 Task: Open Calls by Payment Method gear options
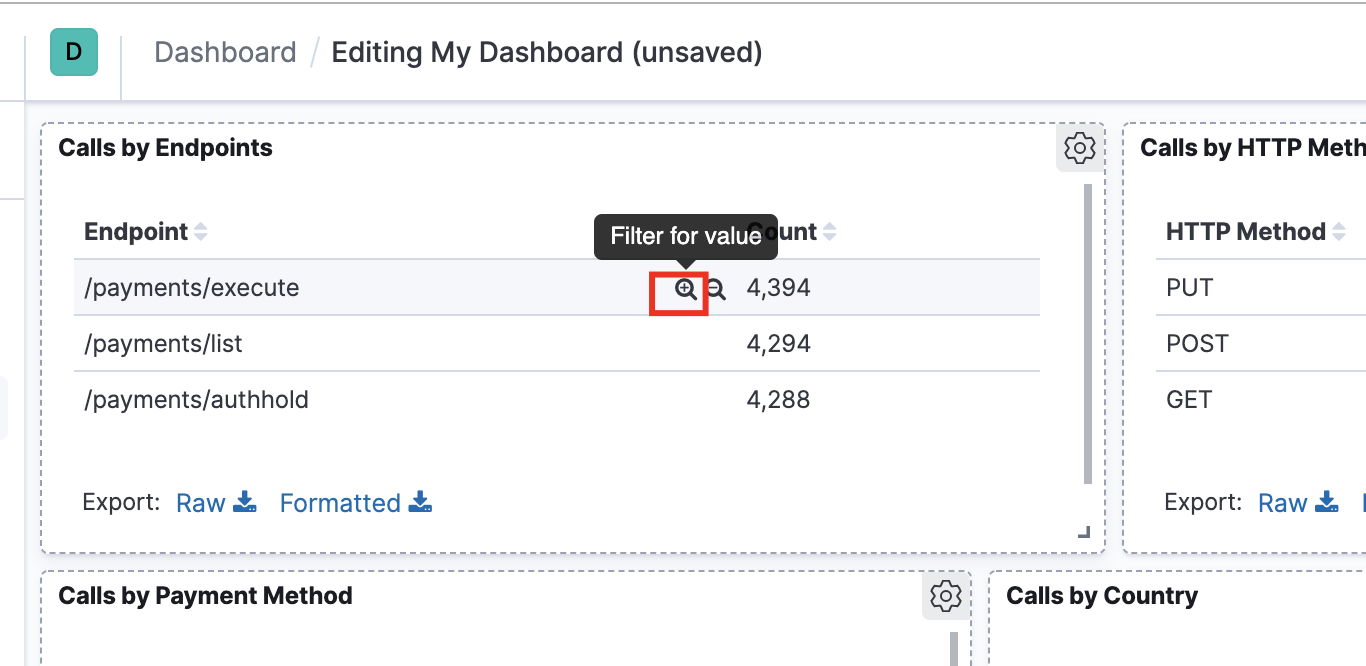pyautogui.click(x=945, y=596)
